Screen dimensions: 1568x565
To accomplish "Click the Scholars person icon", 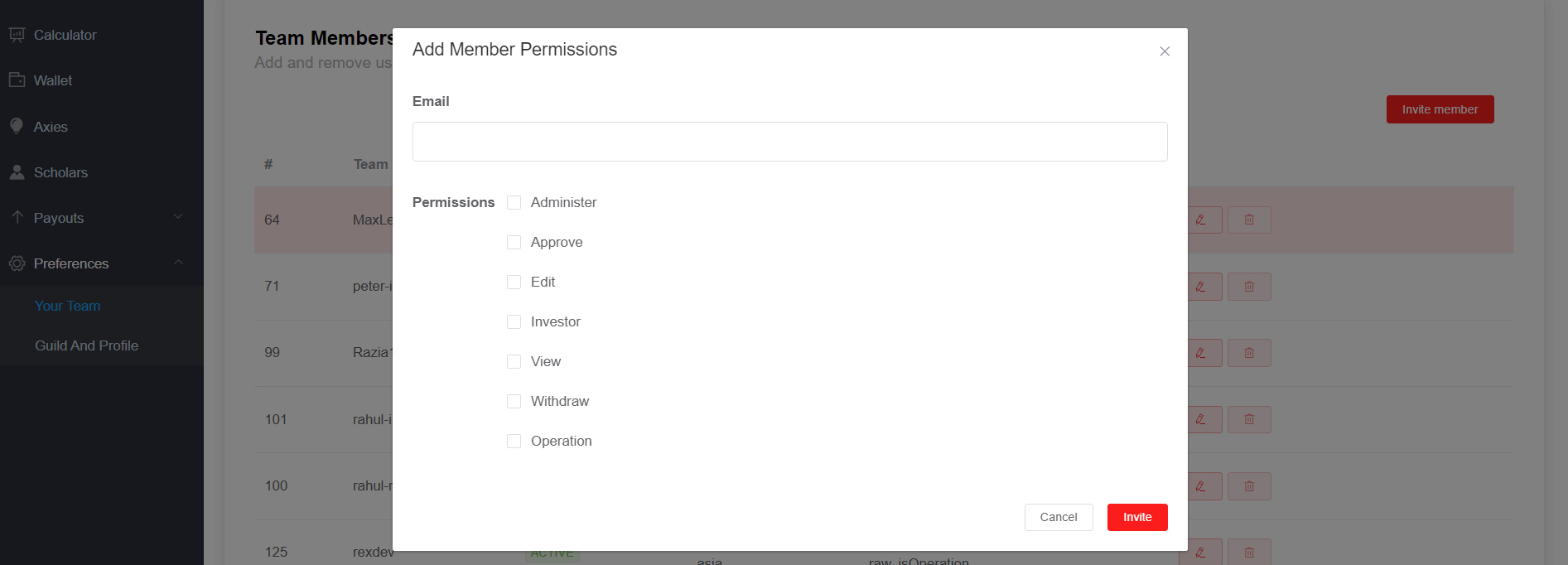I will tap(17, 171).
